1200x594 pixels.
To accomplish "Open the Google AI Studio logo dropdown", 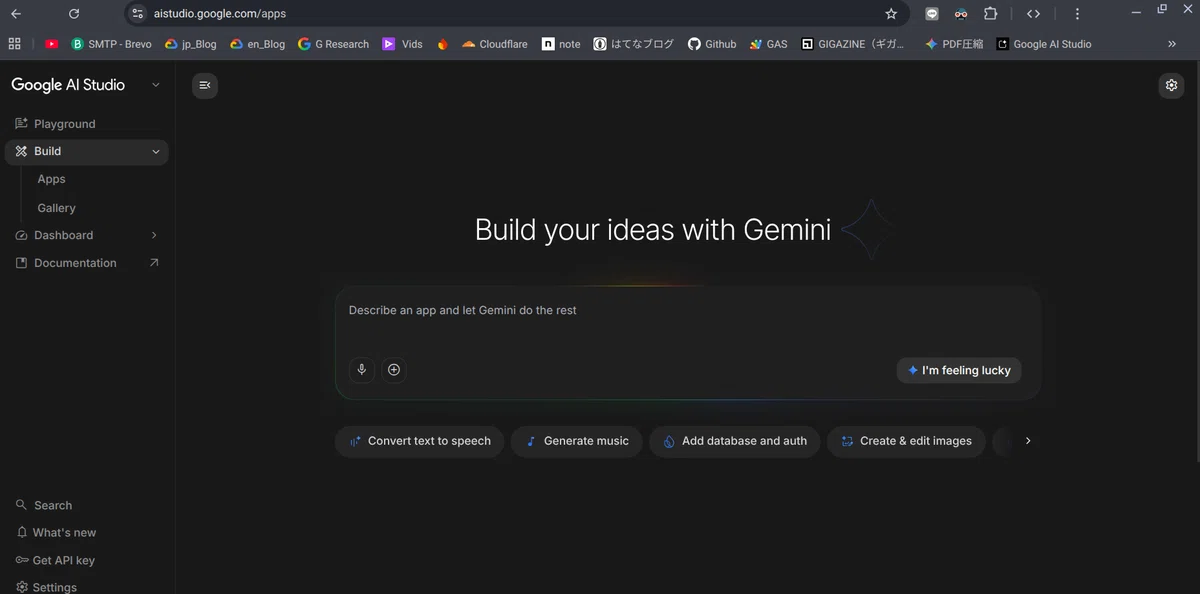I will pos(156,85).
